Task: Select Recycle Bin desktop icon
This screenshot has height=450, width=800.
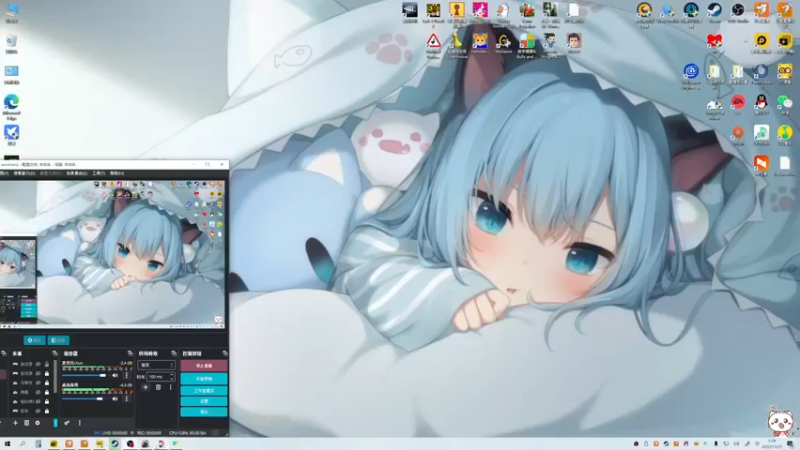Action: coord(11,44)
